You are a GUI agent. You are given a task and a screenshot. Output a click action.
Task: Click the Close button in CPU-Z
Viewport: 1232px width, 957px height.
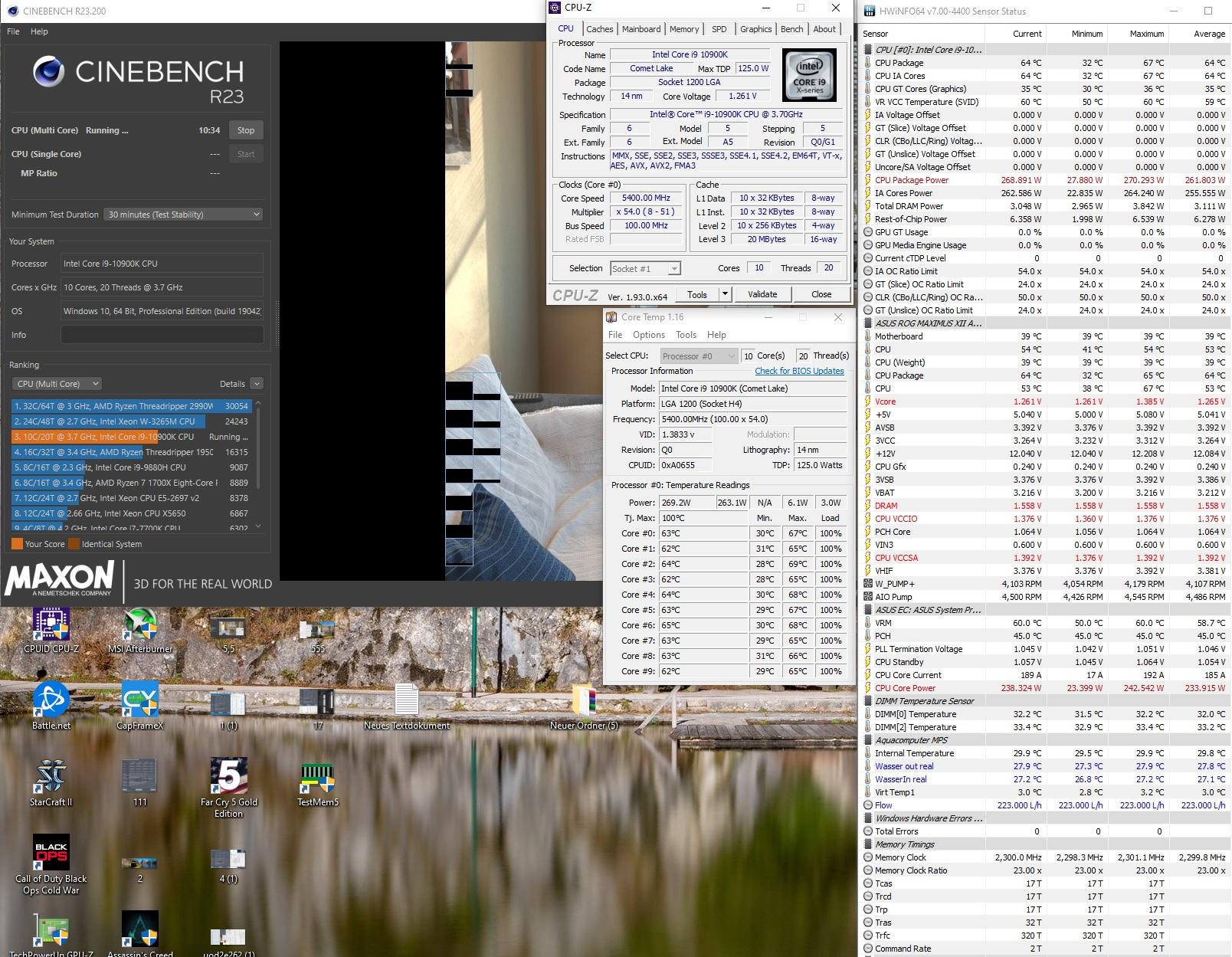tap(821, 294)
